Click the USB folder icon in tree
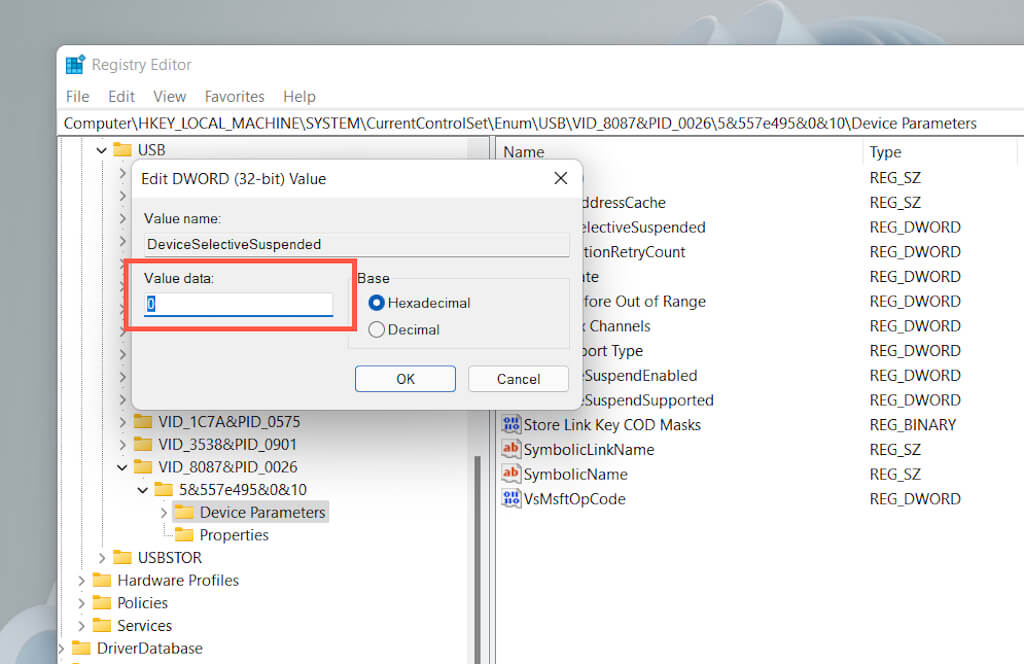The image size is (1024, 664). tap(122, 150)
